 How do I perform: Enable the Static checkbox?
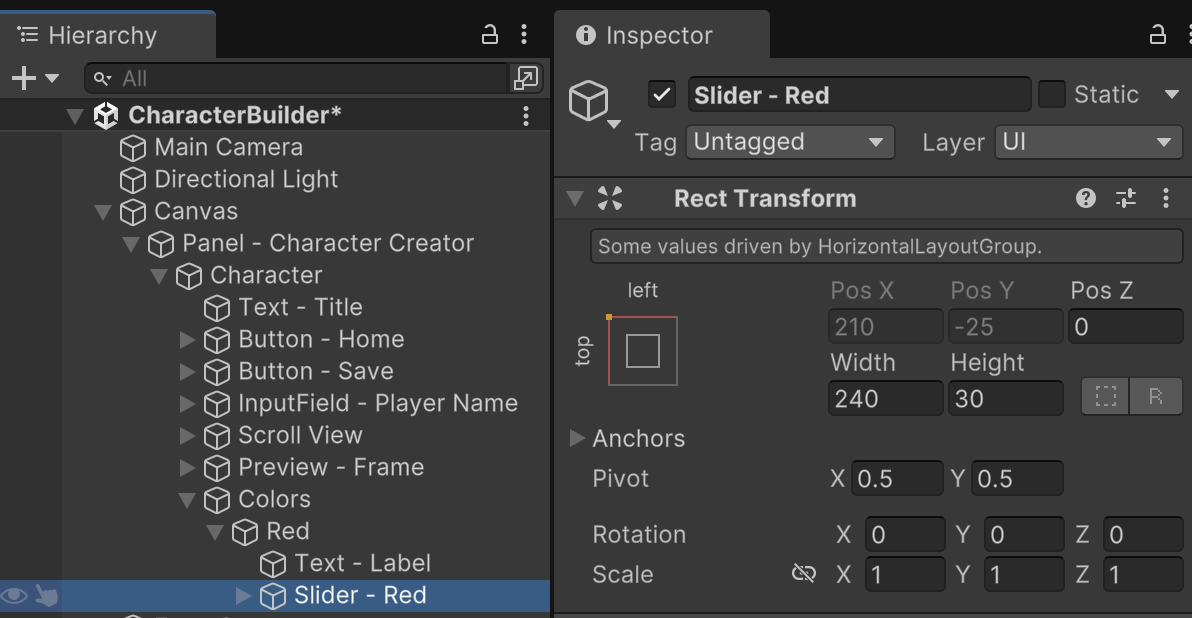point(1052,95)
